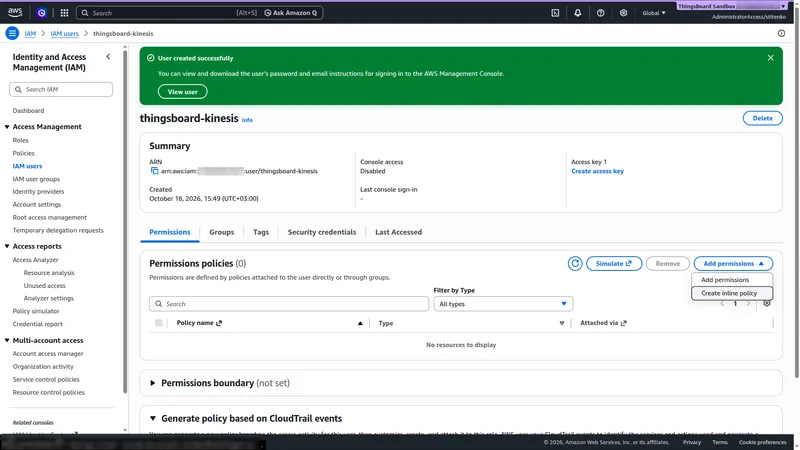Launch the CloudShell terminal icon
The width and height of the screenshot is (800, 450).
pos(555,13)
